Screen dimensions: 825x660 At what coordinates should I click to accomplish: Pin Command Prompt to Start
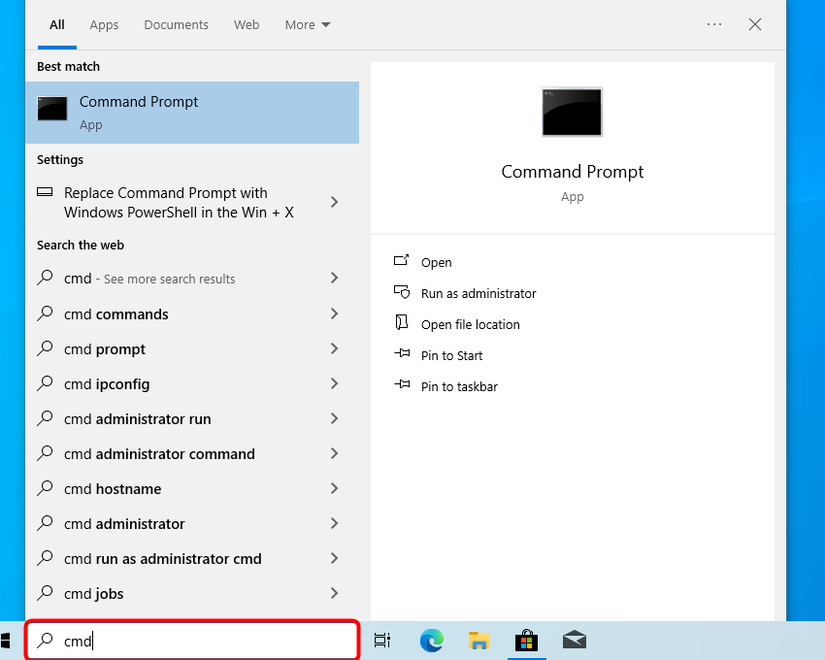coord(452,355)
